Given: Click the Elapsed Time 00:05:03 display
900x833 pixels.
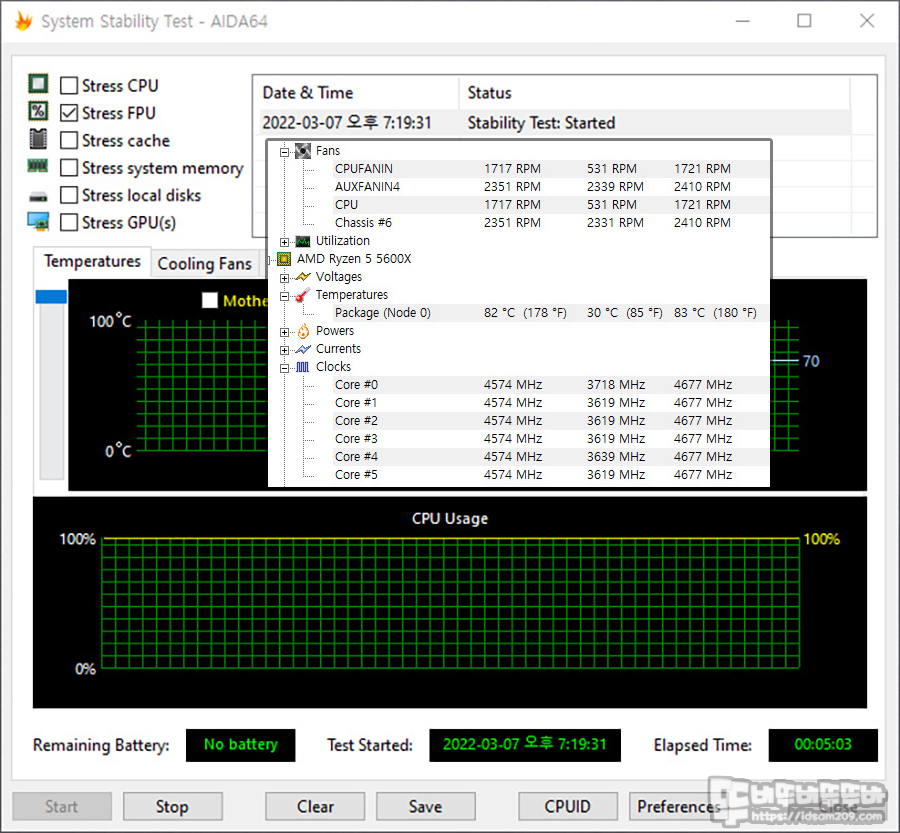Looking at the screenshot, I should [823, 745].
